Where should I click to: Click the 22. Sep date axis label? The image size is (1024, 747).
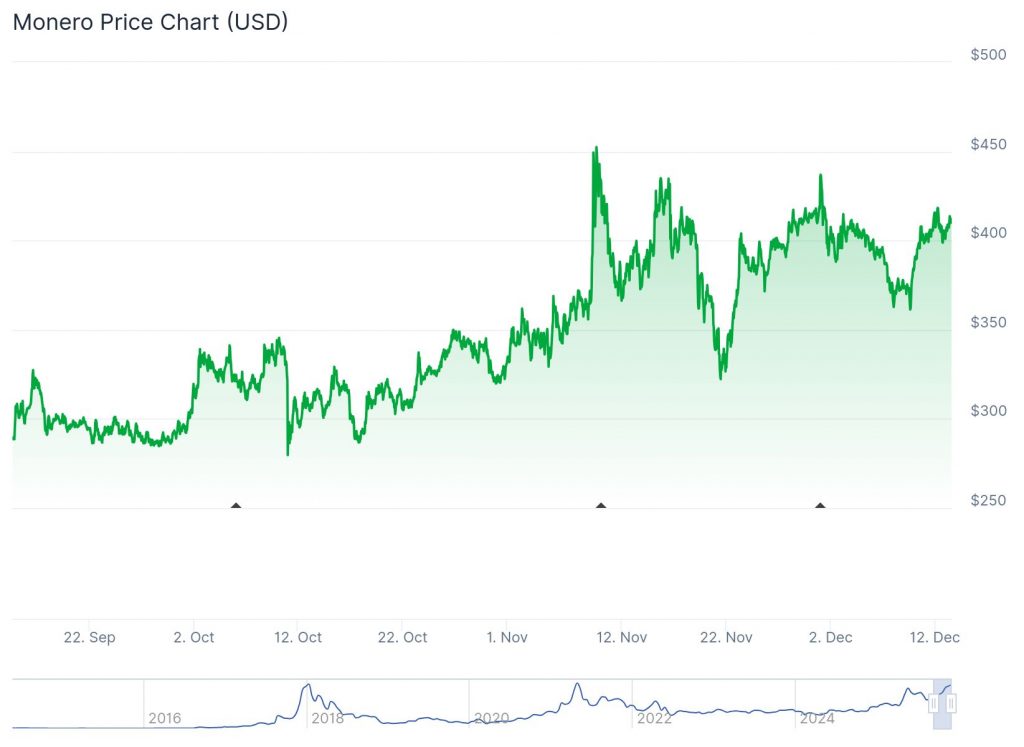[89, 637]
